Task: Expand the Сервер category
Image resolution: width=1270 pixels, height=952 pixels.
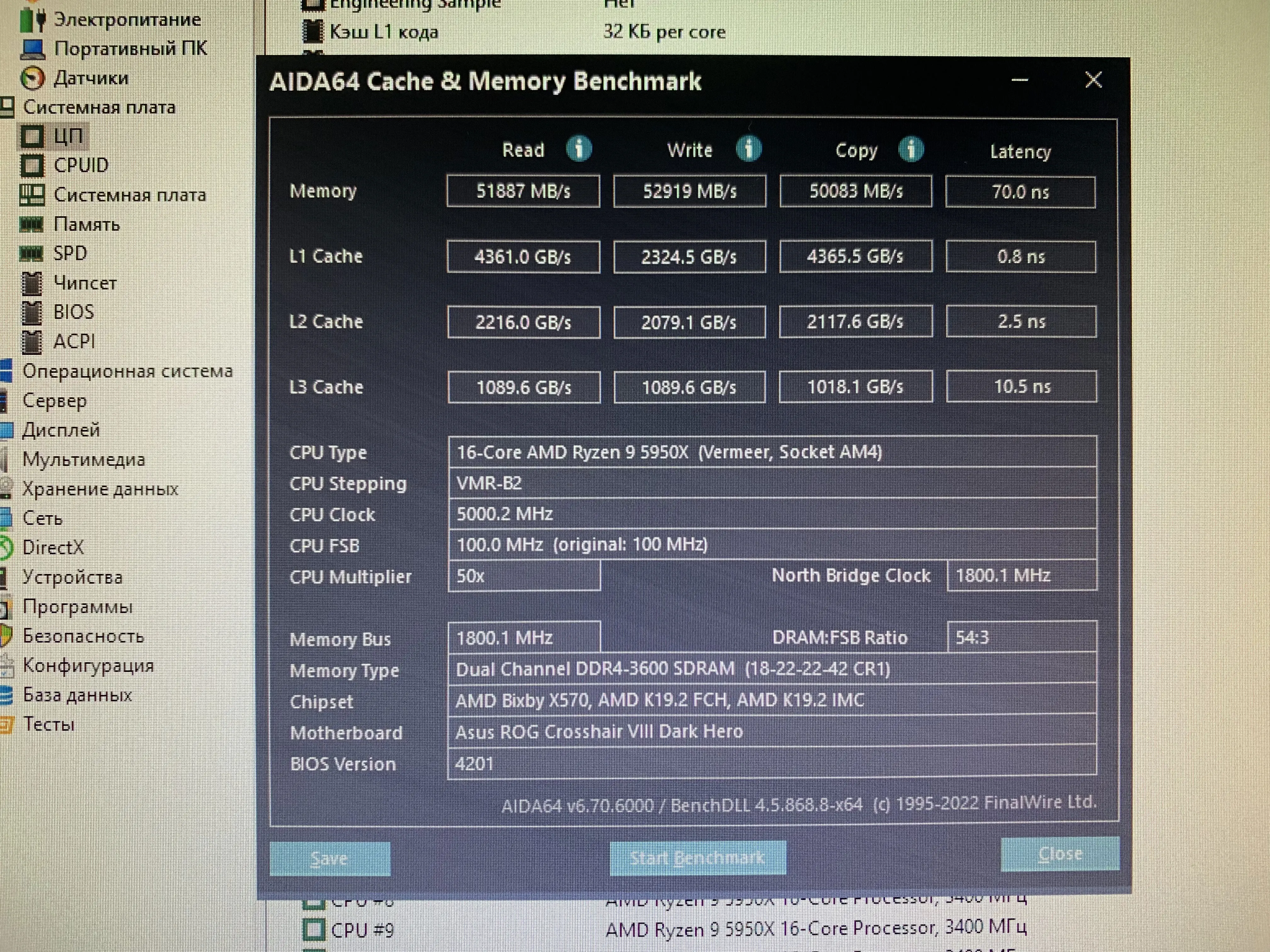Action: [x=54, y=400]
